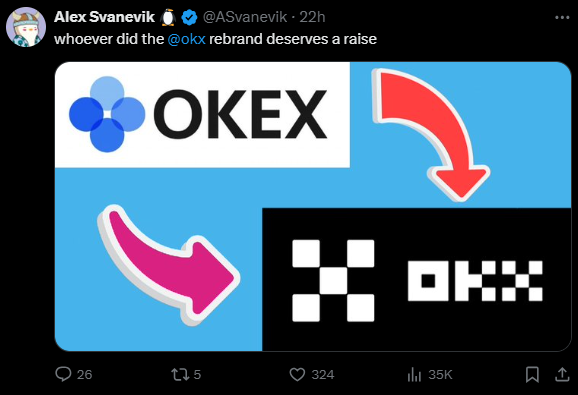The width and height of the screenshot is (578, 395).
Task: Click the 324 likes count
Action: [x=323, y=375]
